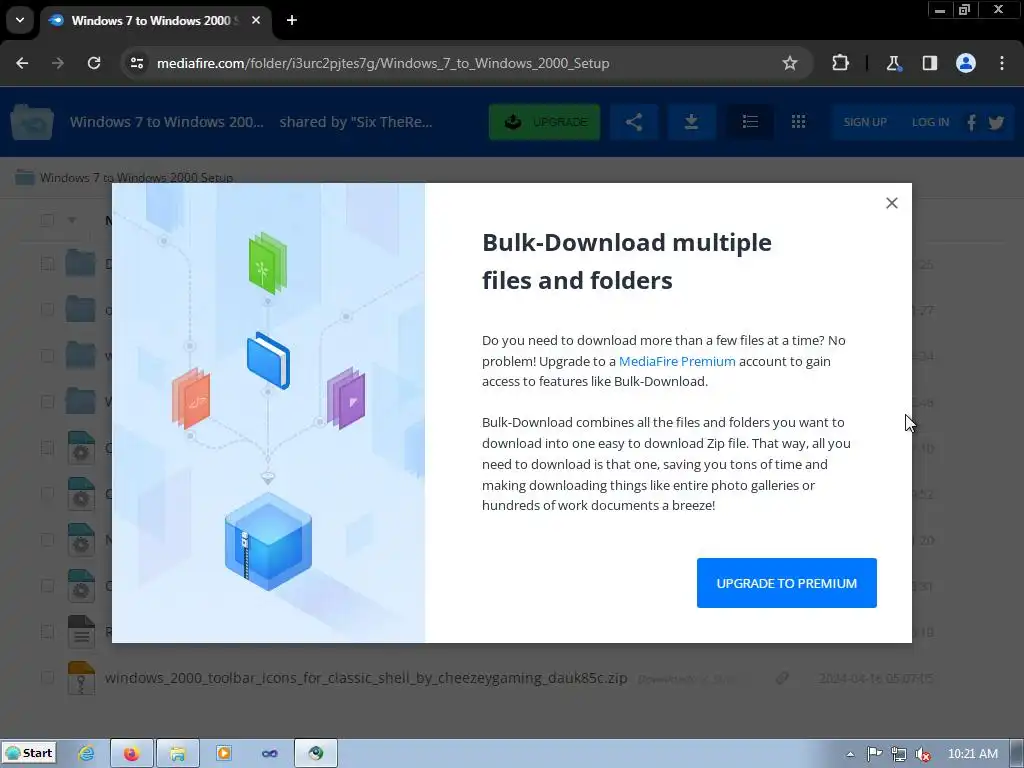This screenshot has height=768, width=1024.
Task: Click the Action Center flag icon
Action: coord(874,754)
